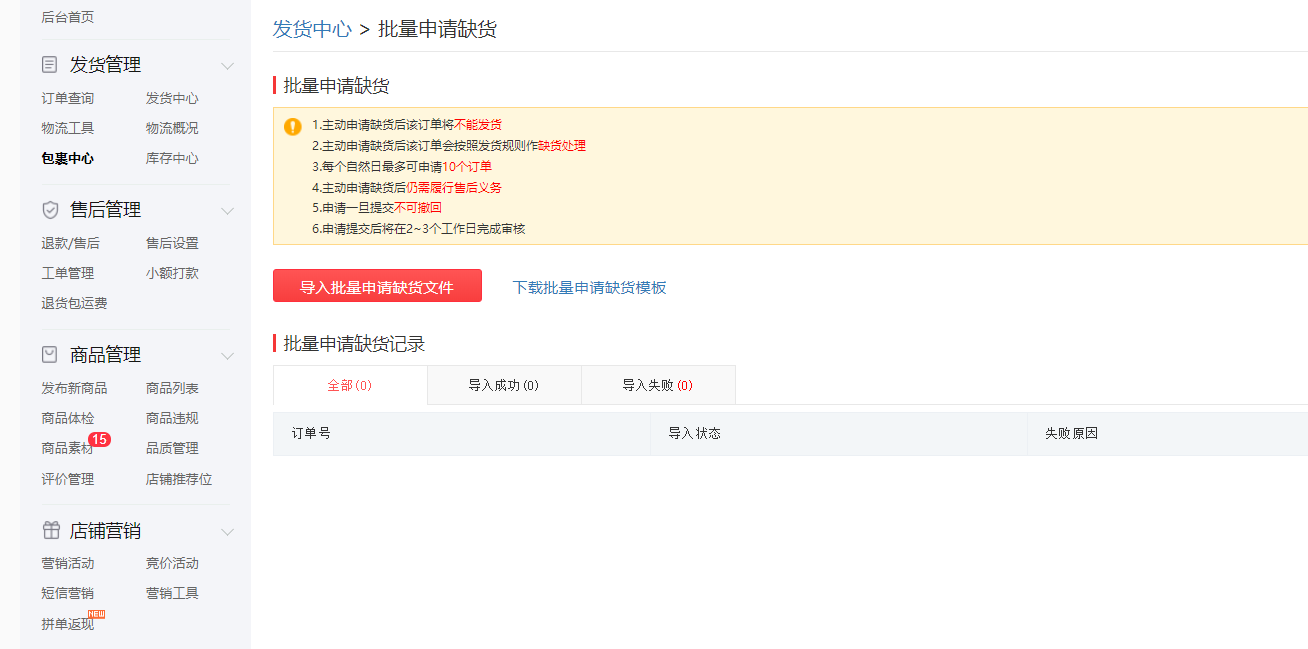1308x649 pixels.
Task: Open 店铺推荐位 menu item
Action: [179, 479]
